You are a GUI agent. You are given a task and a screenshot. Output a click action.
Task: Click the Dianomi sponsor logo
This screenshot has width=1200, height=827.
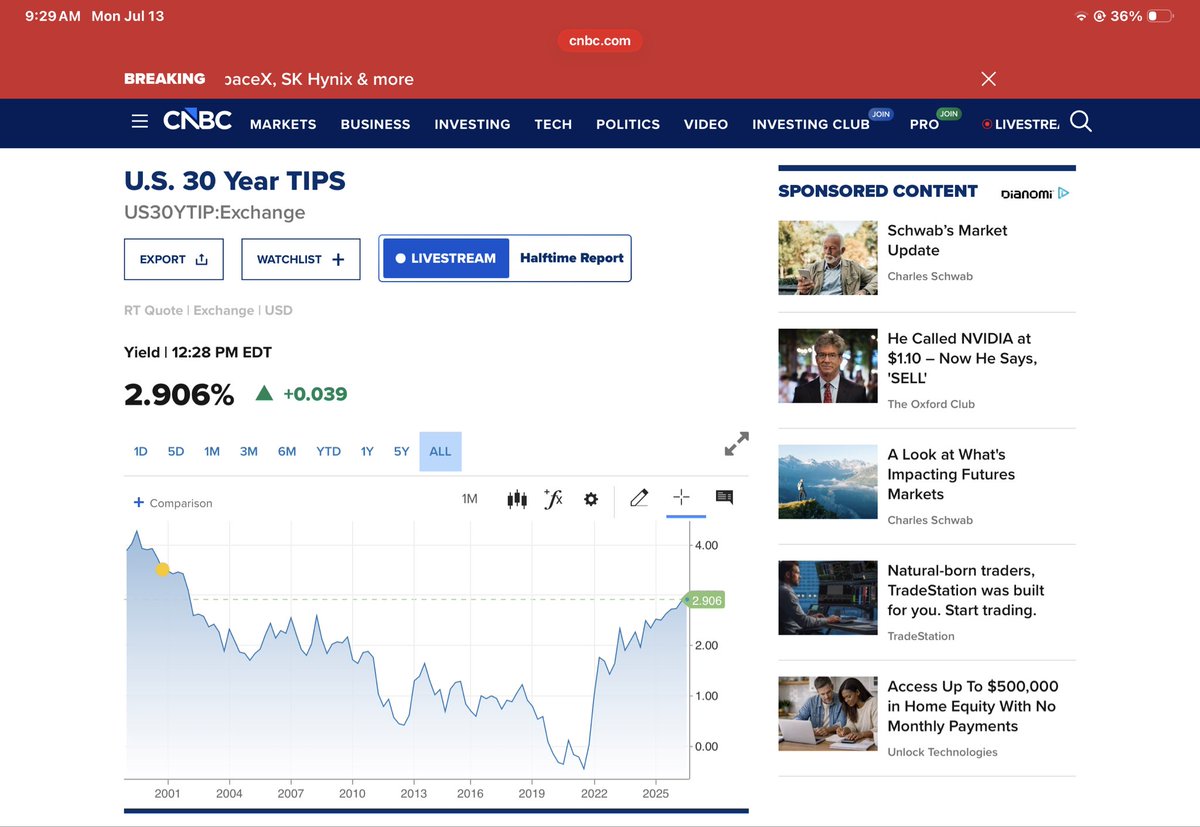pyautogui.click(x=1035, y=193)
